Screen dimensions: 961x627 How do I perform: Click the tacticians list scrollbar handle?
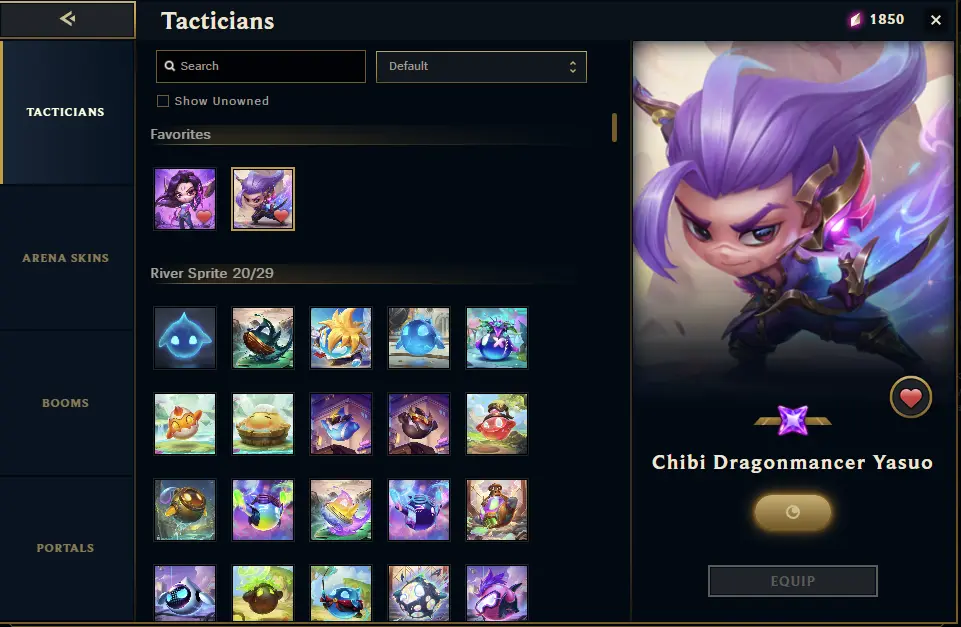pyautogui.click(x=614, y=127)
